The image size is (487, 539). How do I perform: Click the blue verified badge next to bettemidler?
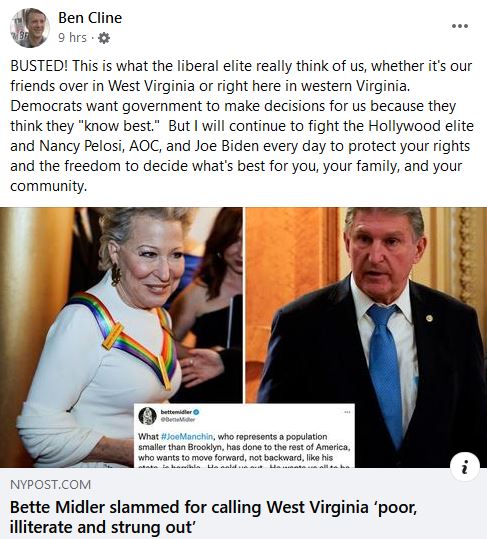[x=197, y=412]
